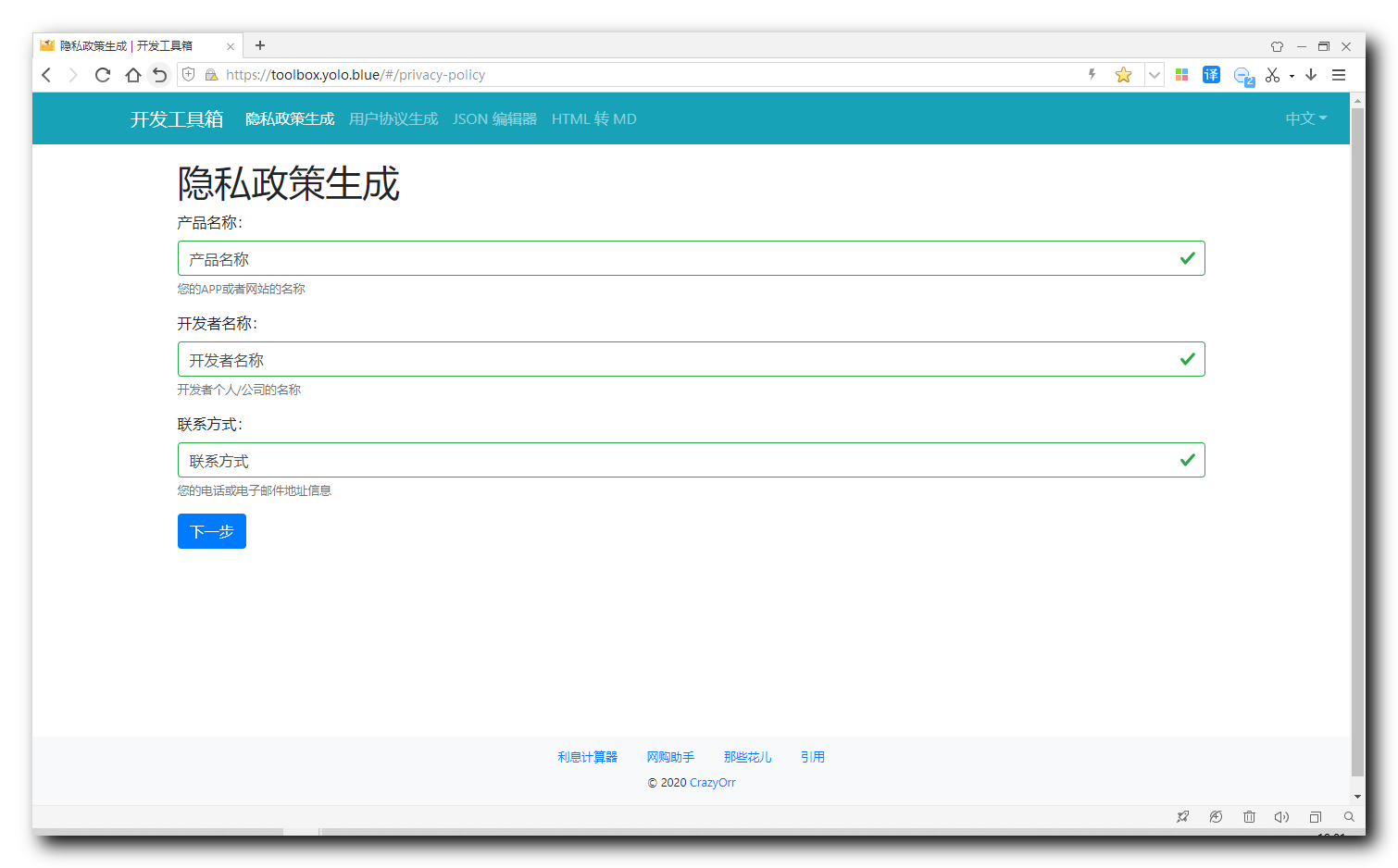Bookmark this page with the star icon
Image resolution: width=1398 pixels, height=868 pixels.
[x=1123, y=75]
